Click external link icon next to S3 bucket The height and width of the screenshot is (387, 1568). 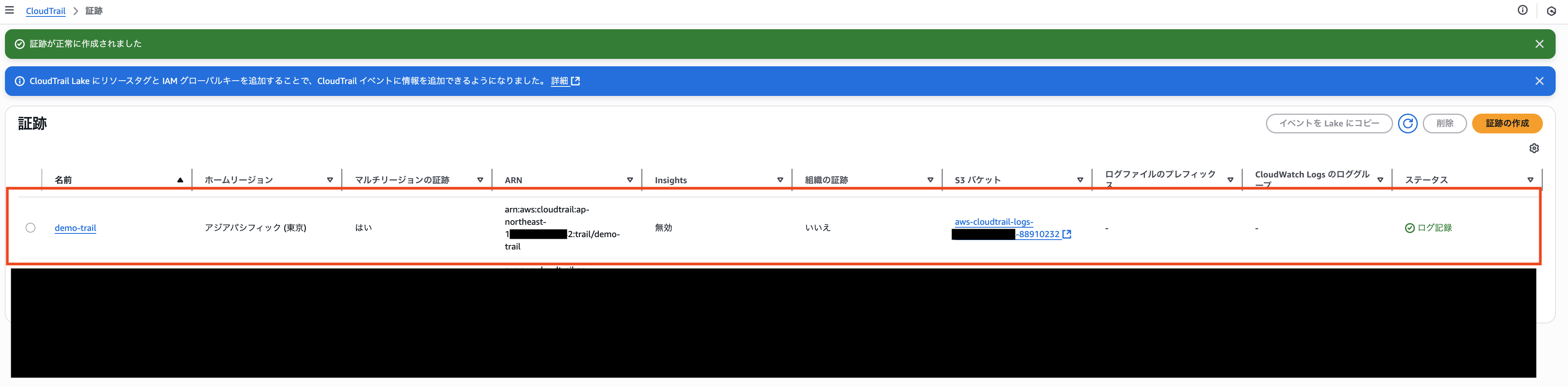[x=1066, y=234]
